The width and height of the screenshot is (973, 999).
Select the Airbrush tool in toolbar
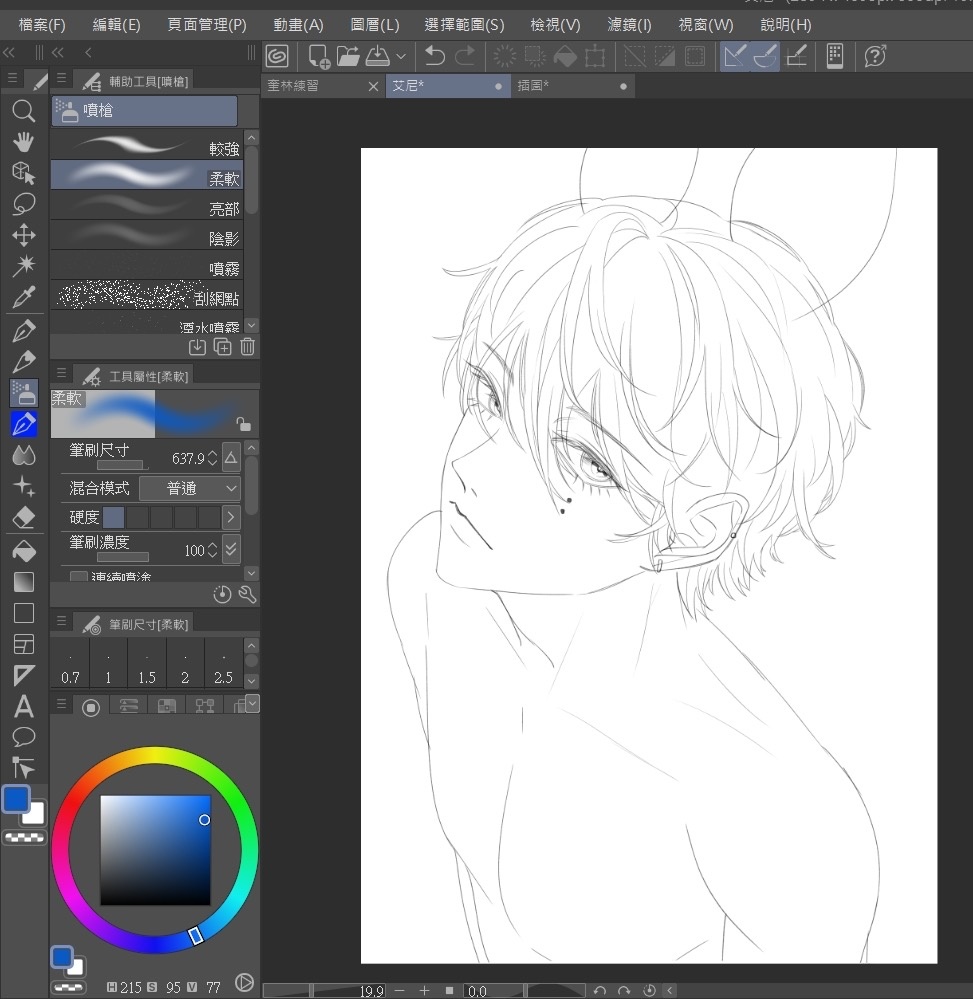point(24,393)
